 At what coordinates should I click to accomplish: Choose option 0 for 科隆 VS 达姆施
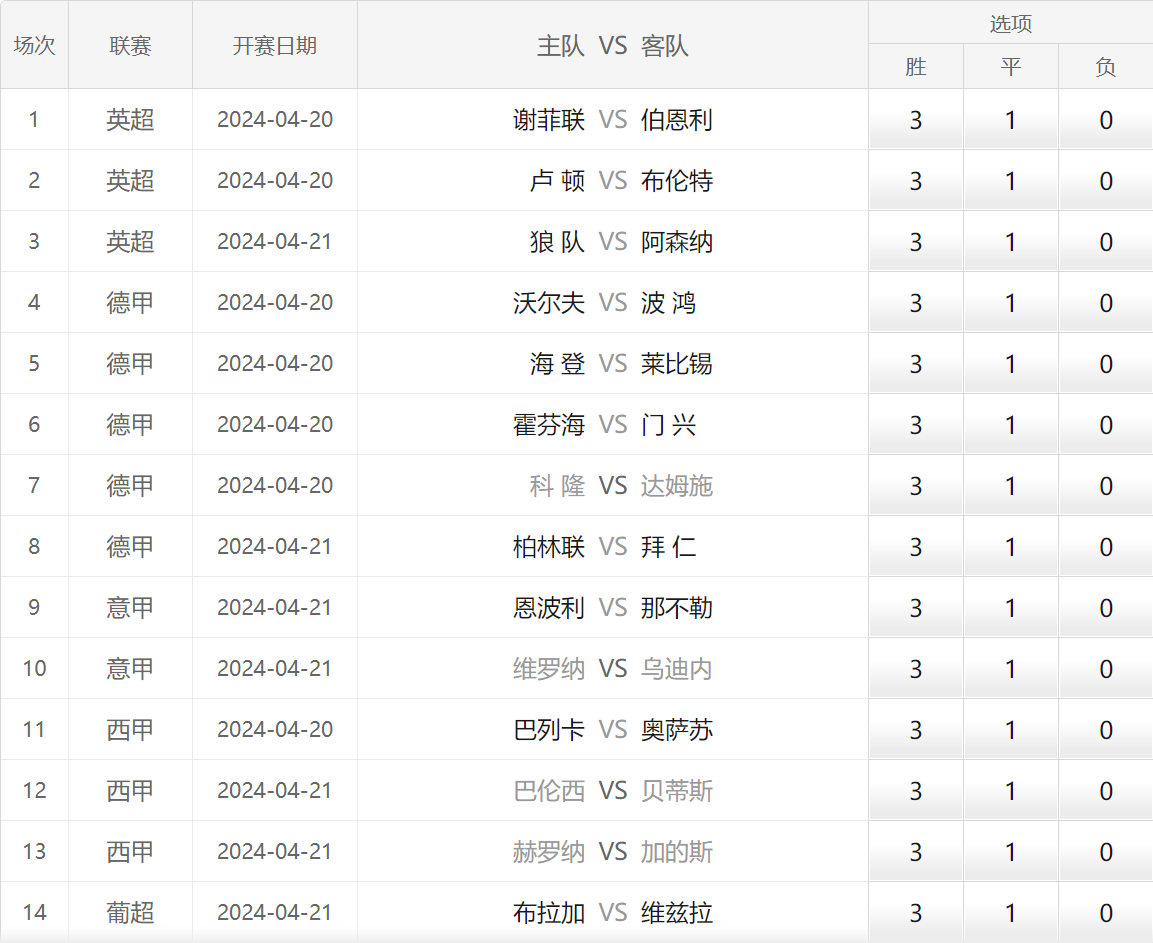pos(1106,486)
